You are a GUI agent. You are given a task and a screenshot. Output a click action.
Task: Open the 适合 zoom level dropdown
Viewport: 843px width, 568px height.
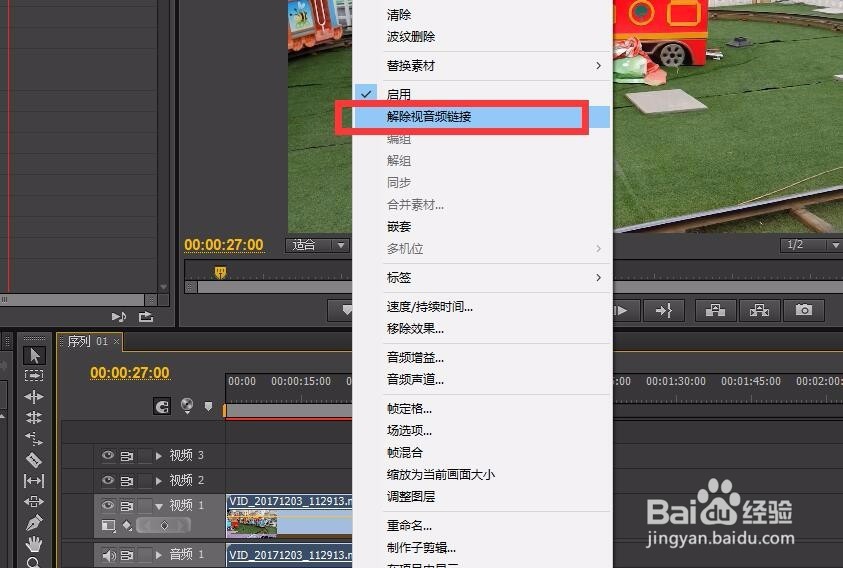pyautogui.click(x=317, y=245)
